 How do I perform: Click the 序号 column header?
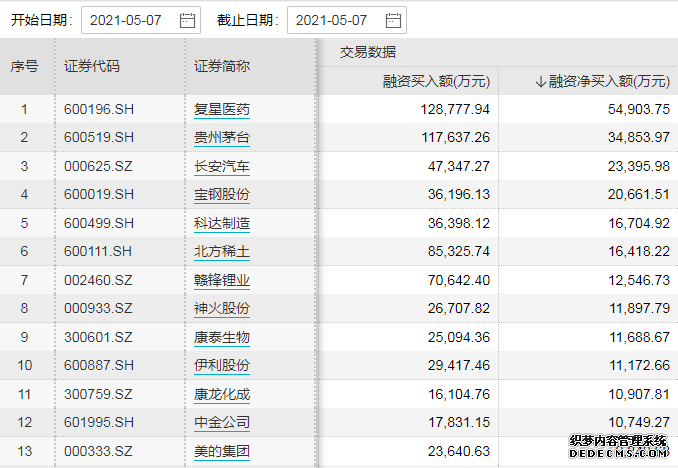tap(25, 66)
